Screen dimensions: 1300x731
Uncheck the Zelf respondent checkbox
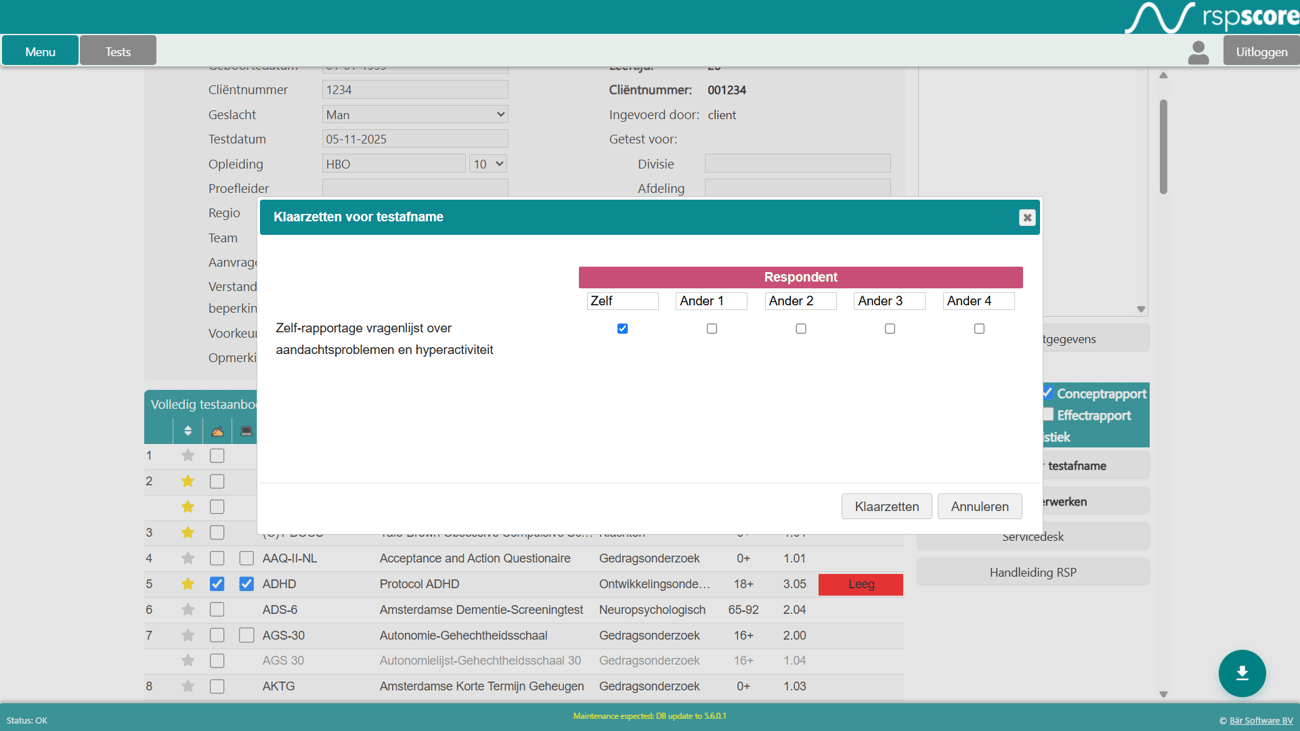(x=622, y=328)
